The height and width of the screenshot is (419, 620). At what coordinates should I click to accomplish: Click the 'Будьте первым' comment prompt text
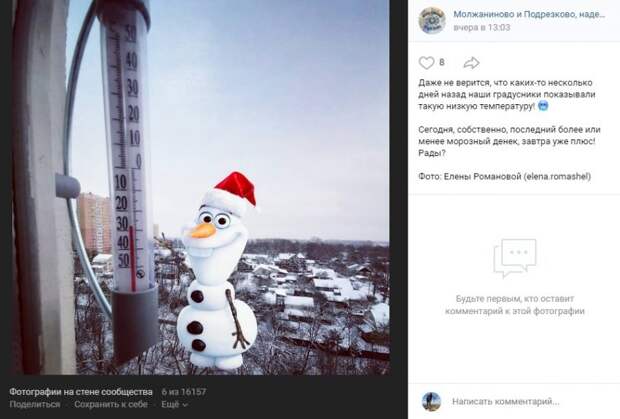(x=515, y=305)
